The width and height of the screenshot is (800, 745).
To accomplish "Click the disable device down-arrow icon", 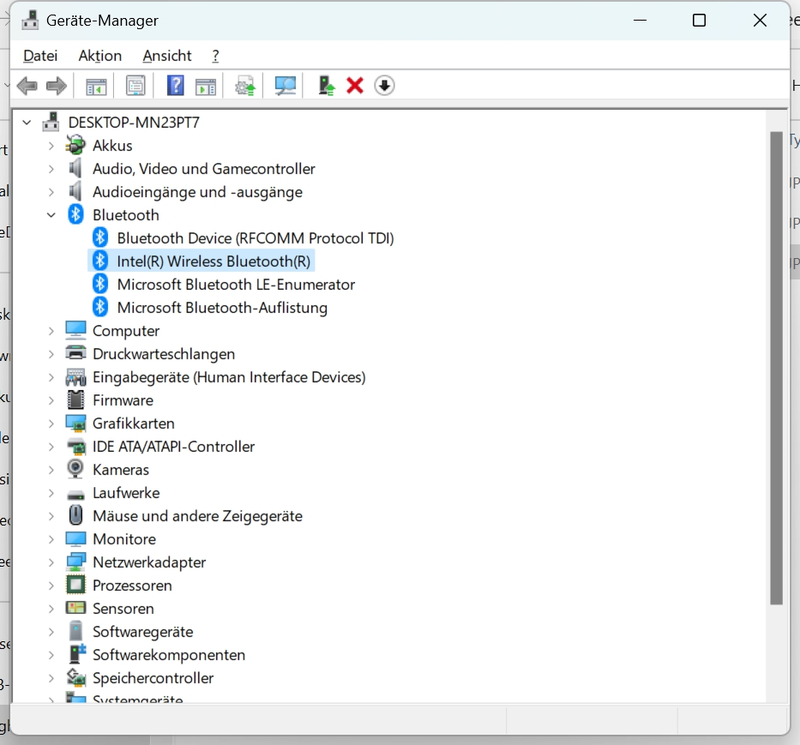I will 384,86.
